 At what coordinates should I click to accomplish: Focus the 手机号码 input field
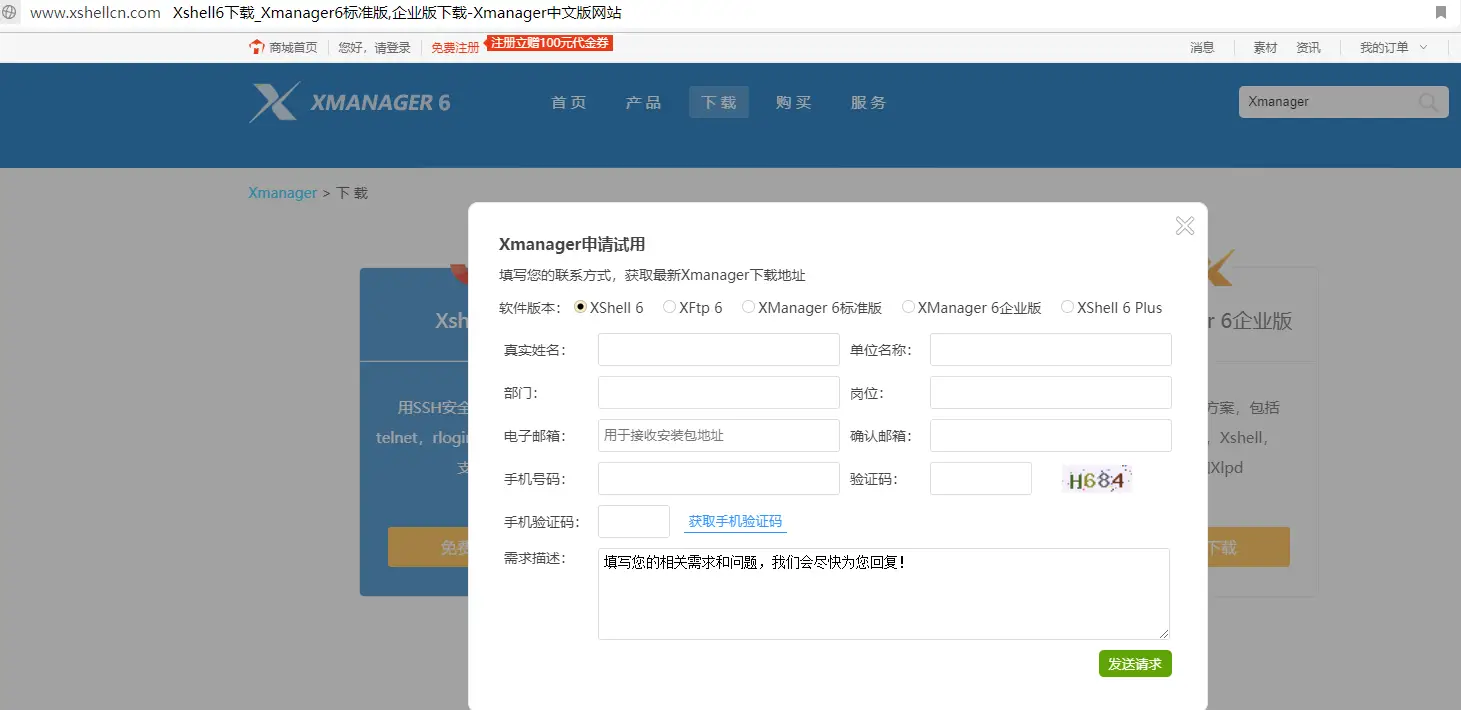[x=719, y=479]
